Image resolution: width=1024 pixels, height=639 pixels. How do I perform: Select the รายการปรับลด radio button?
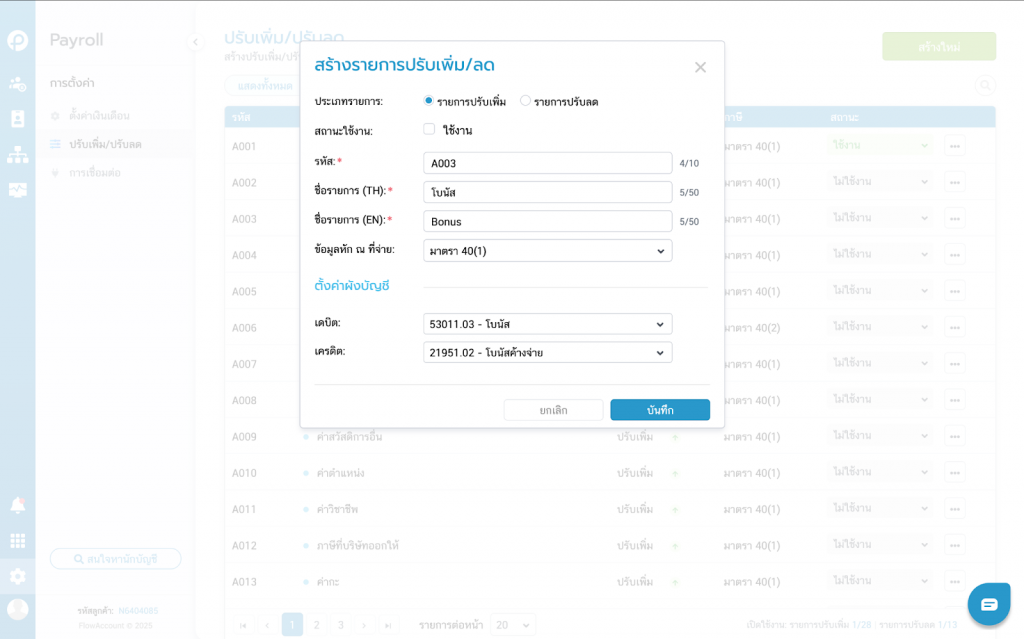coord(526,101)
